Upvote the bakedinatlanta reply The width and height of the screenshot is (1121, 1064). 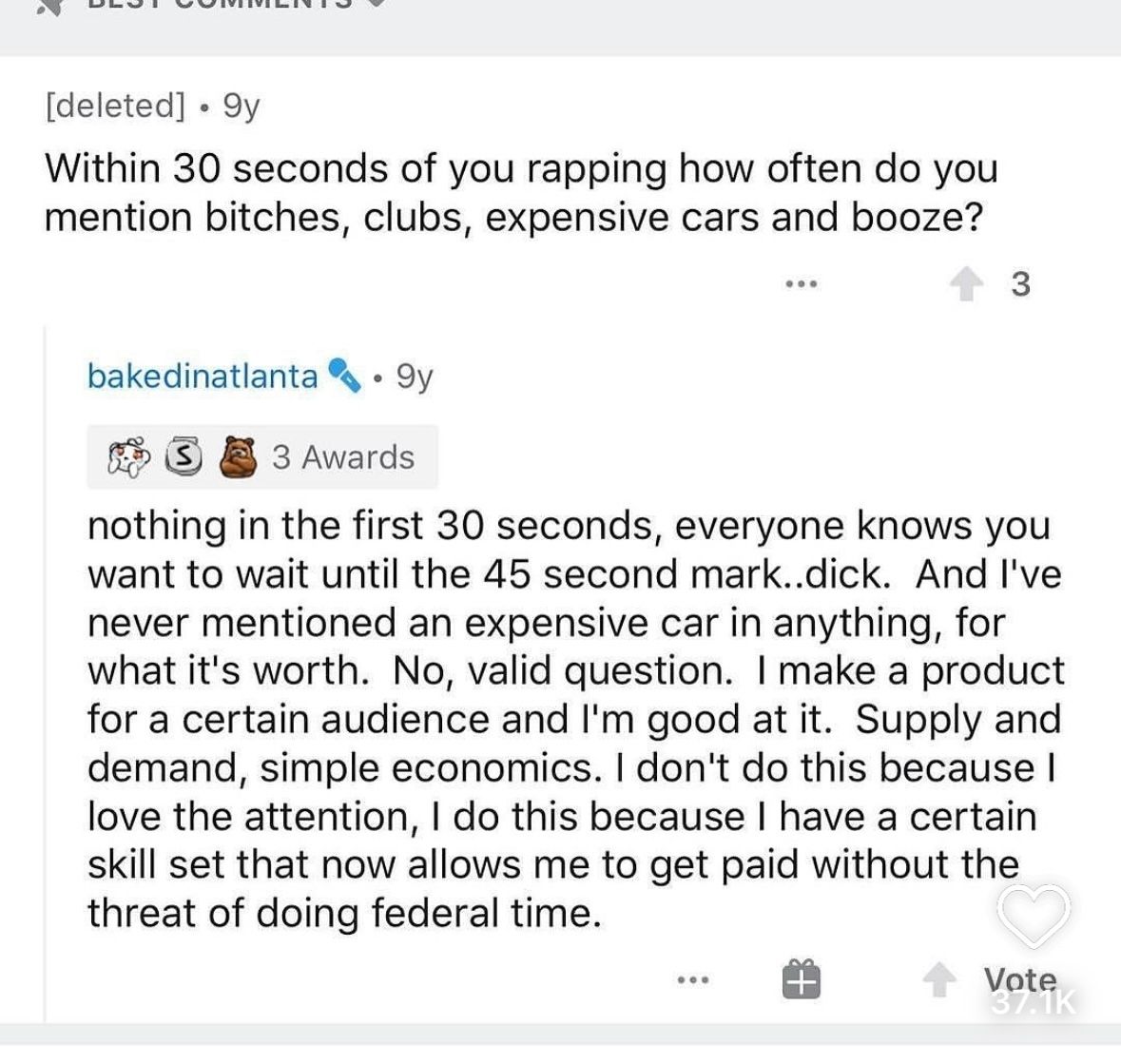pyautogui.click(x=938, y=979)
